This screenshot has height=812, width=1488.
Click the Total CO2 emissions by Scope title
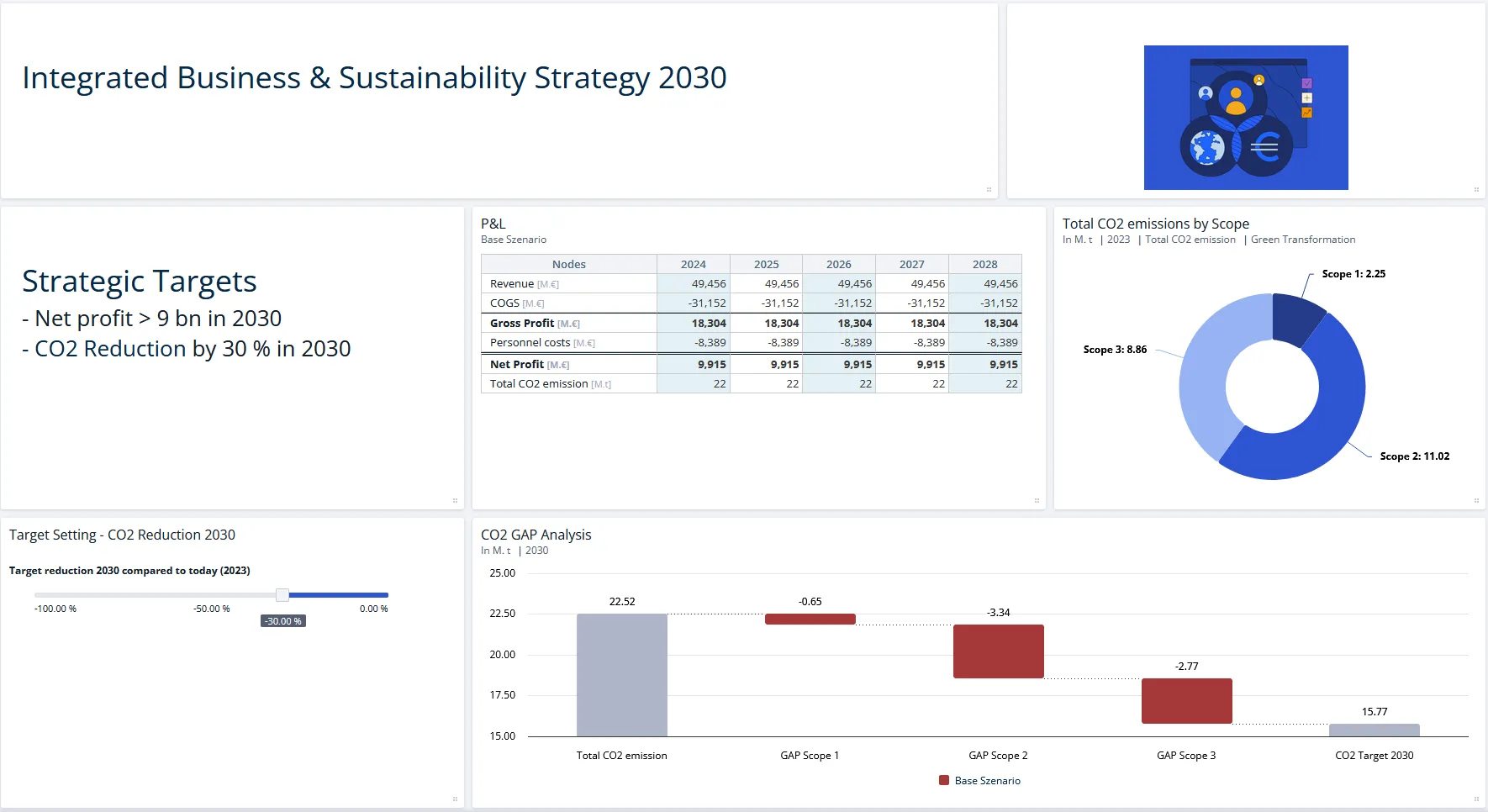1156,224
